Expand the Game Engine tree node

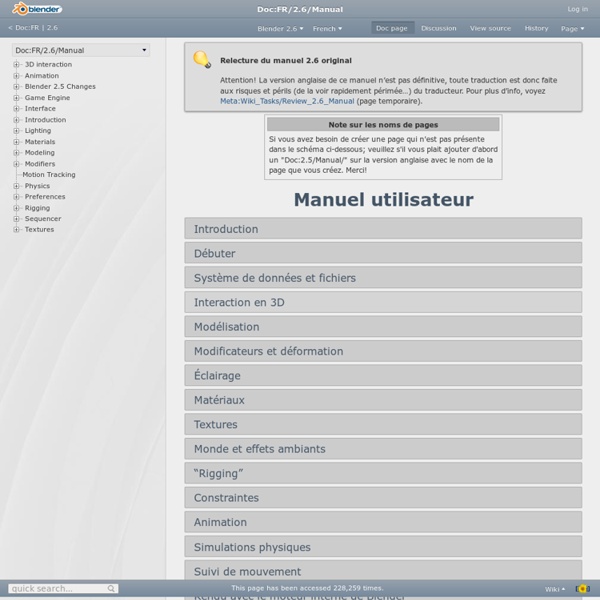[16, 98]
